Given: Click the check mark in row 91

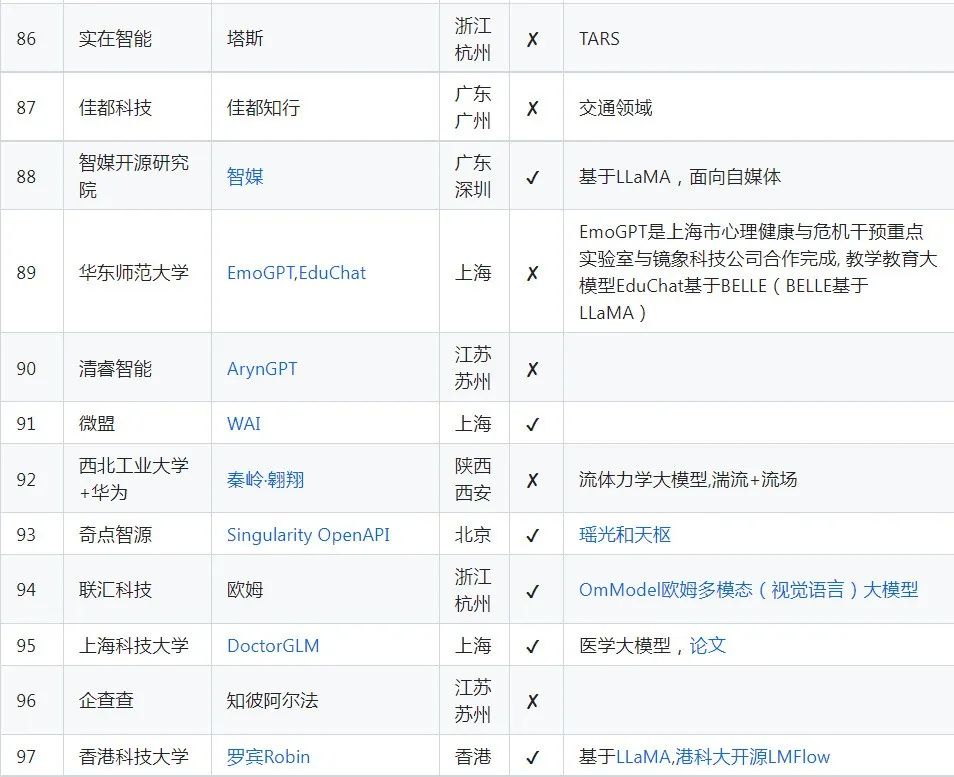Looking at the screenshot, I should (532, 424).
